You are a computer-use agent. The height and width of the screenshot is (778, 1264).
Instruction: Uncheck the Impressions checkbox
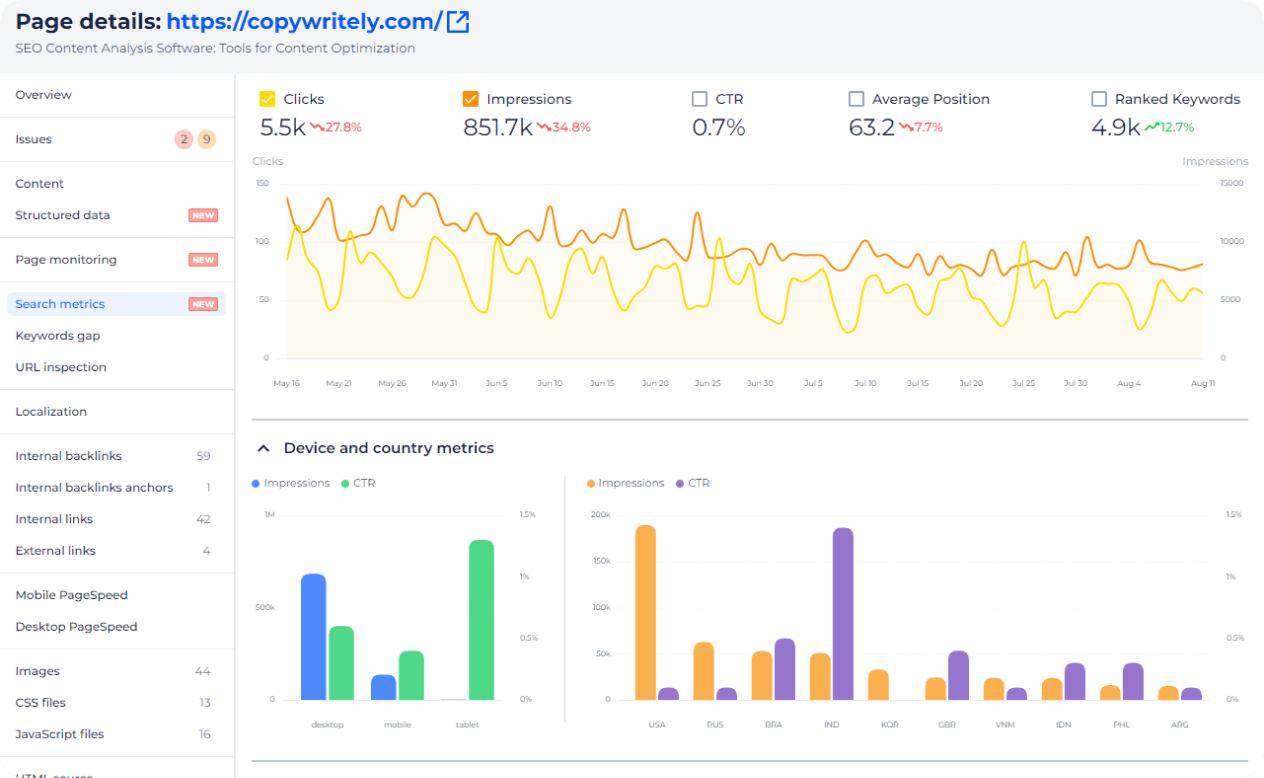pos(470,99)
